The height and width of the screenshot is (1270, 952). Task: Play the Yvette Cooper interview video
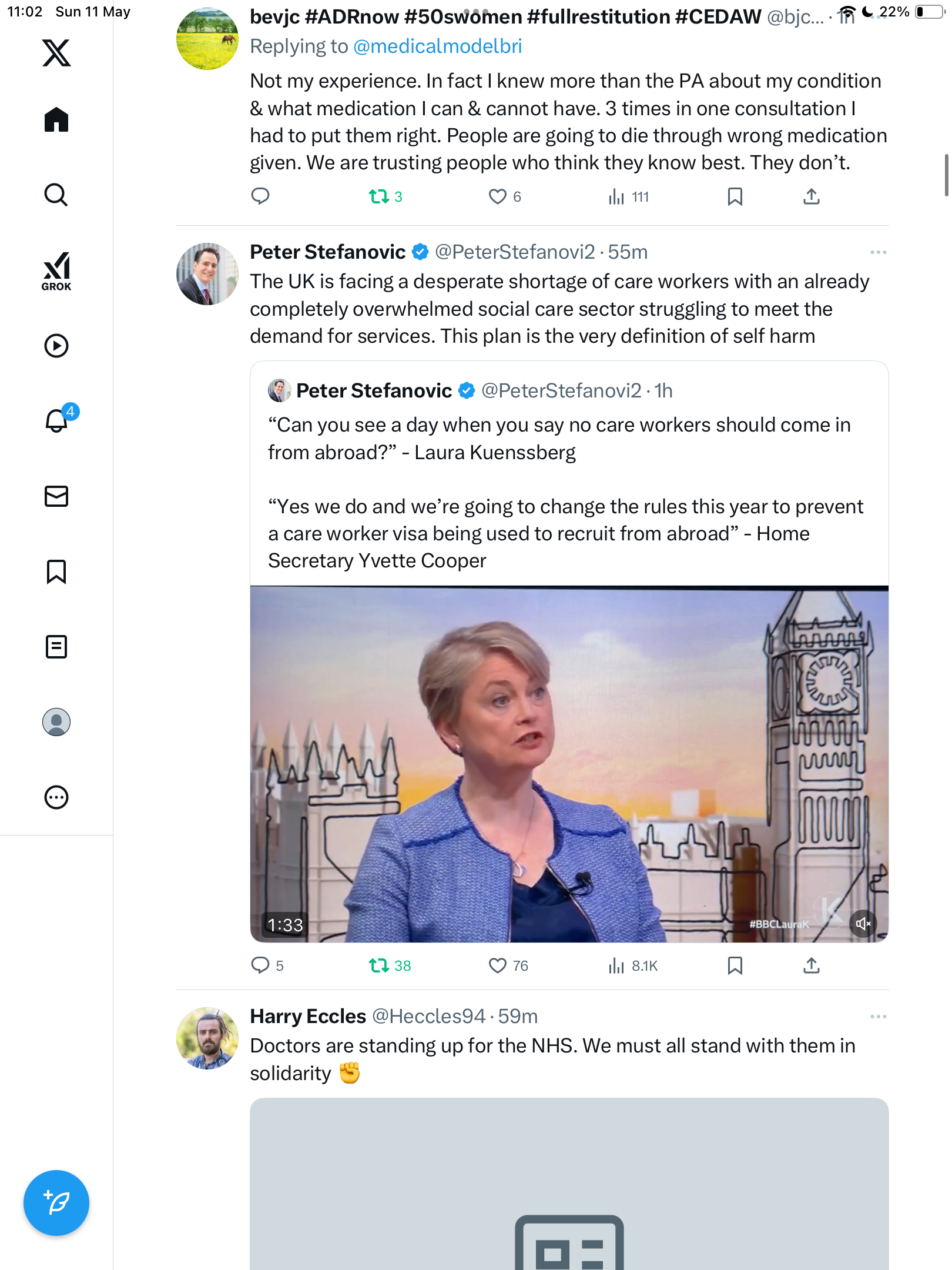coord(569,764)
